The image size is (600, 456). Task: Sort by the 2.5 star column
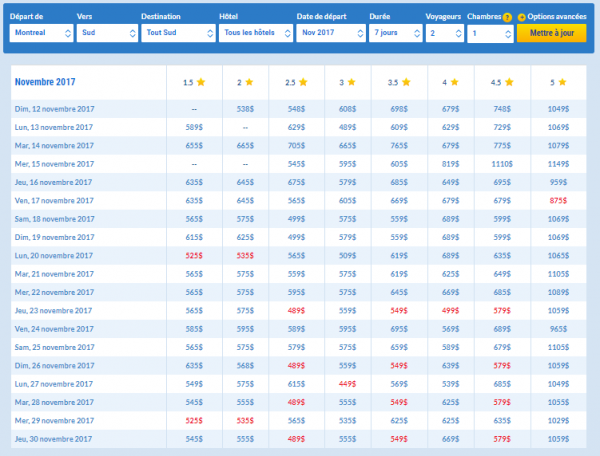[x=295, y=82]
